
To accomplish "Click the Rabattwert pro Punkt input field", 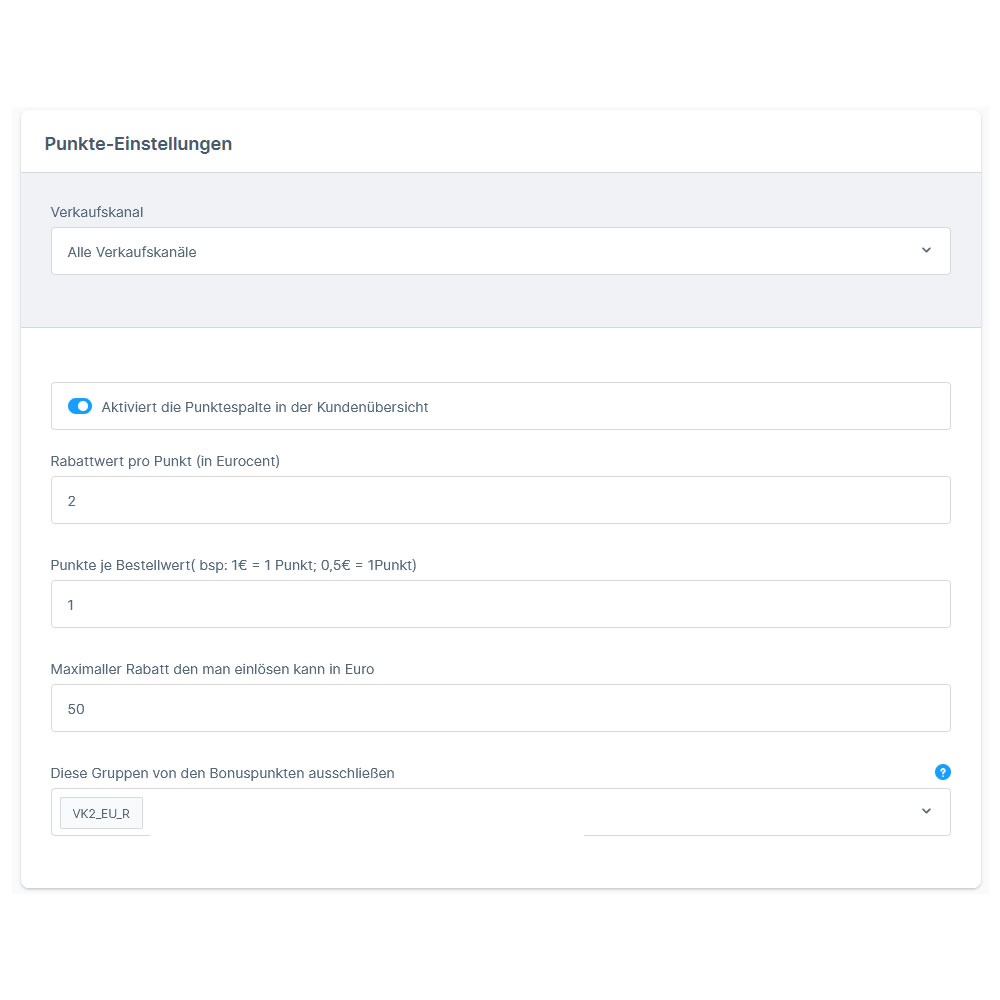I will pyautogui.click(x=500, y=500).
